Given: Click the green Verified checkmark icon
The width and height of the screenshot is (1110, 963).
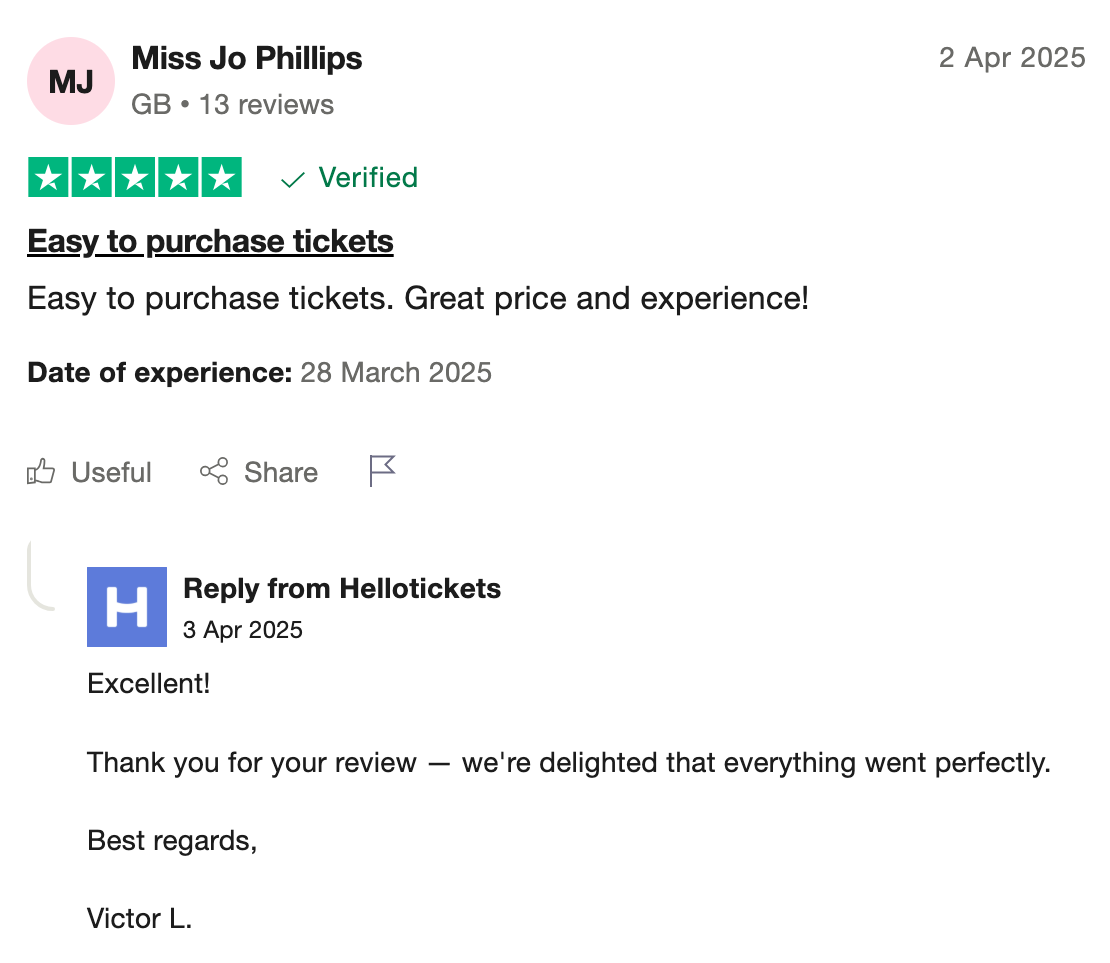Looking at the screenshot, I should [x=291, y=179].
